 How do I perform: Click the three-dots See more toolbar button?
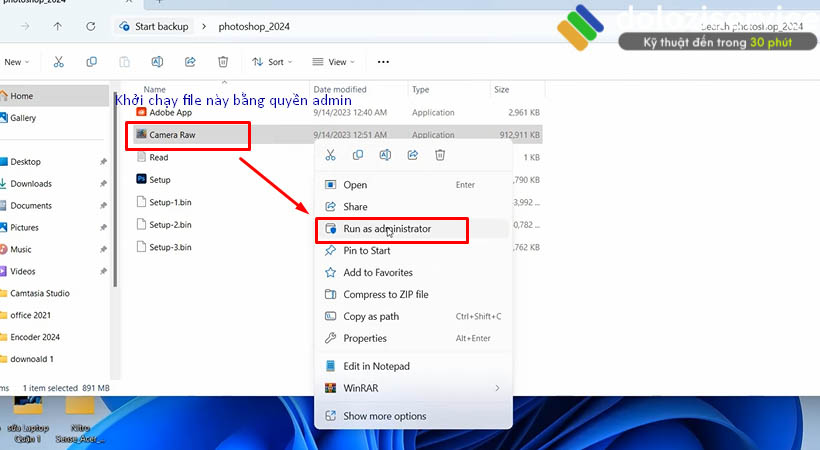click(x=382, y=62)
